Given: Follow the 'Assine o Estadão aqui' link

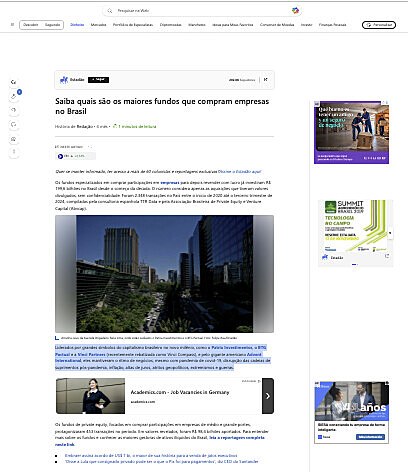Looking at the screenshot, I should 240,171.
